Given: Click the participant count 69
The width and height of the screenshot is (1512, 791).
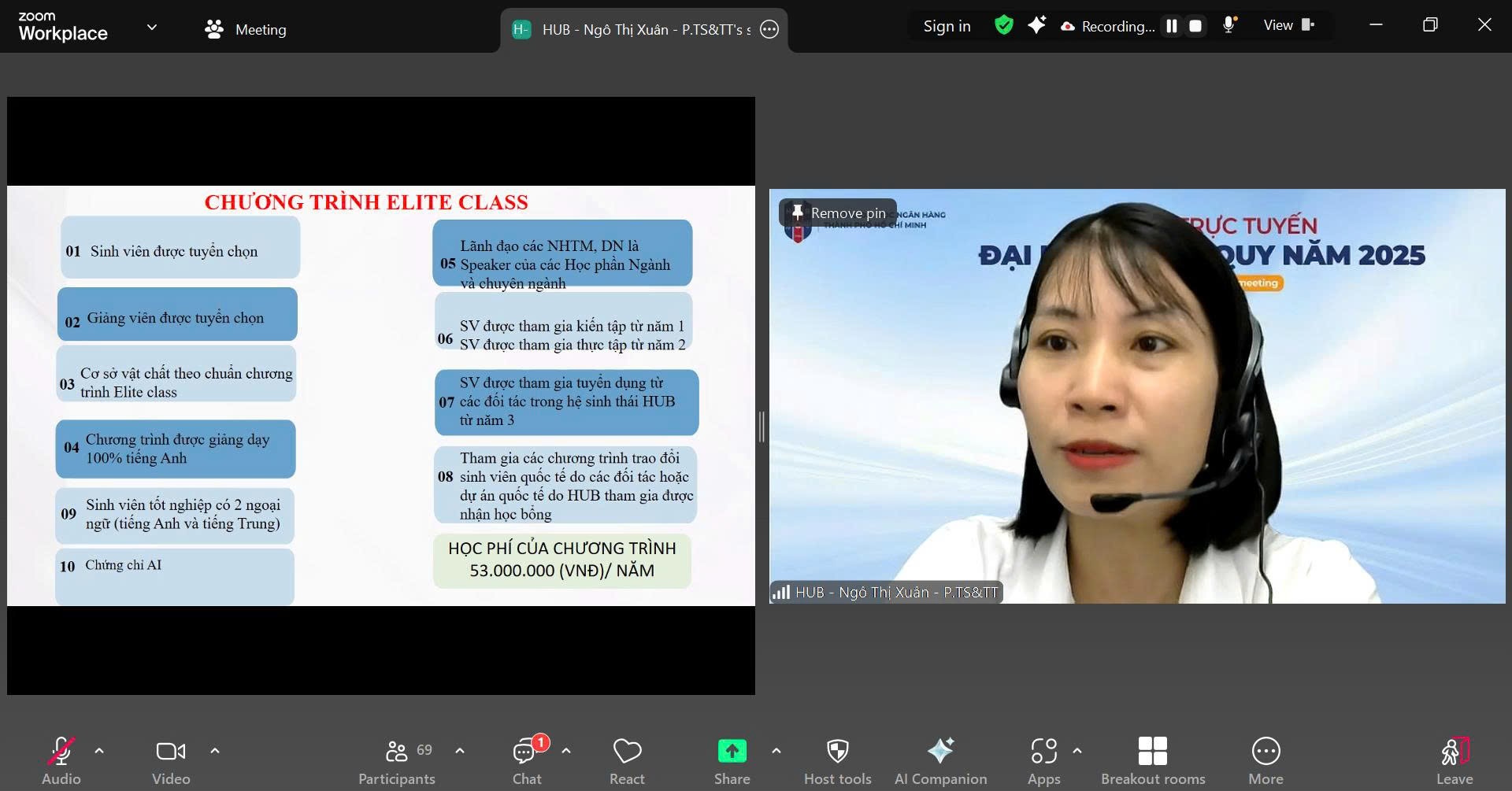Looking at the screenshot, I should [x=424, y=750].
